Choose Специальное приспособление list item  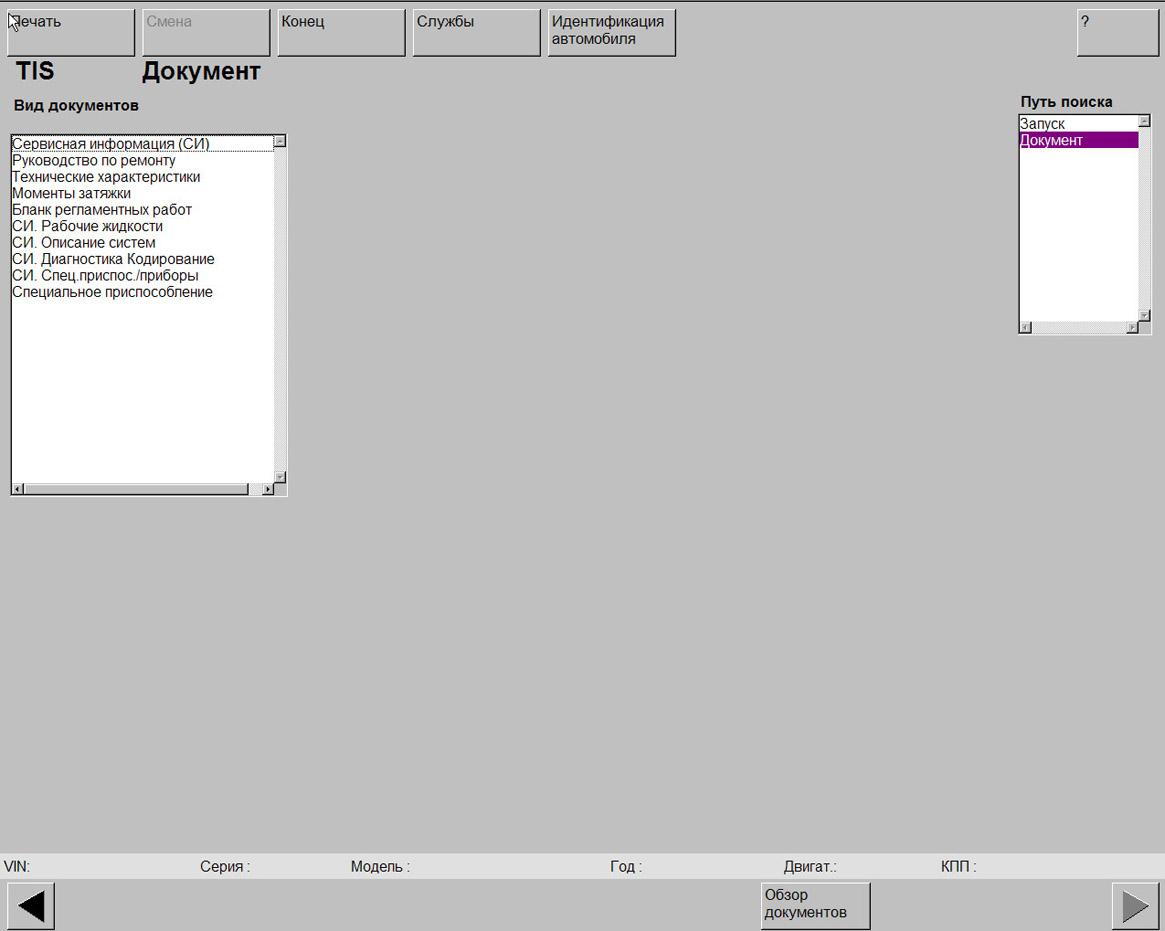pos(112,293)
